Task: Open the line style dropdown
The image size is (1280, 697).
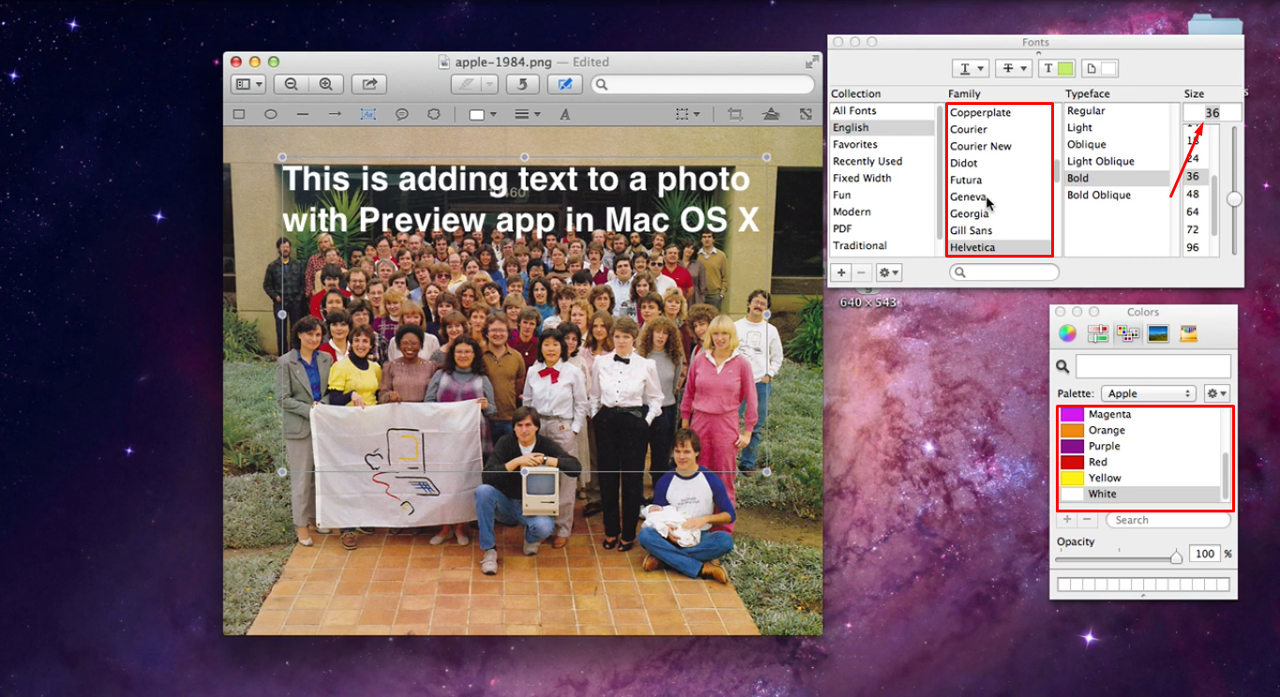Action: click(x=527, y=115)
